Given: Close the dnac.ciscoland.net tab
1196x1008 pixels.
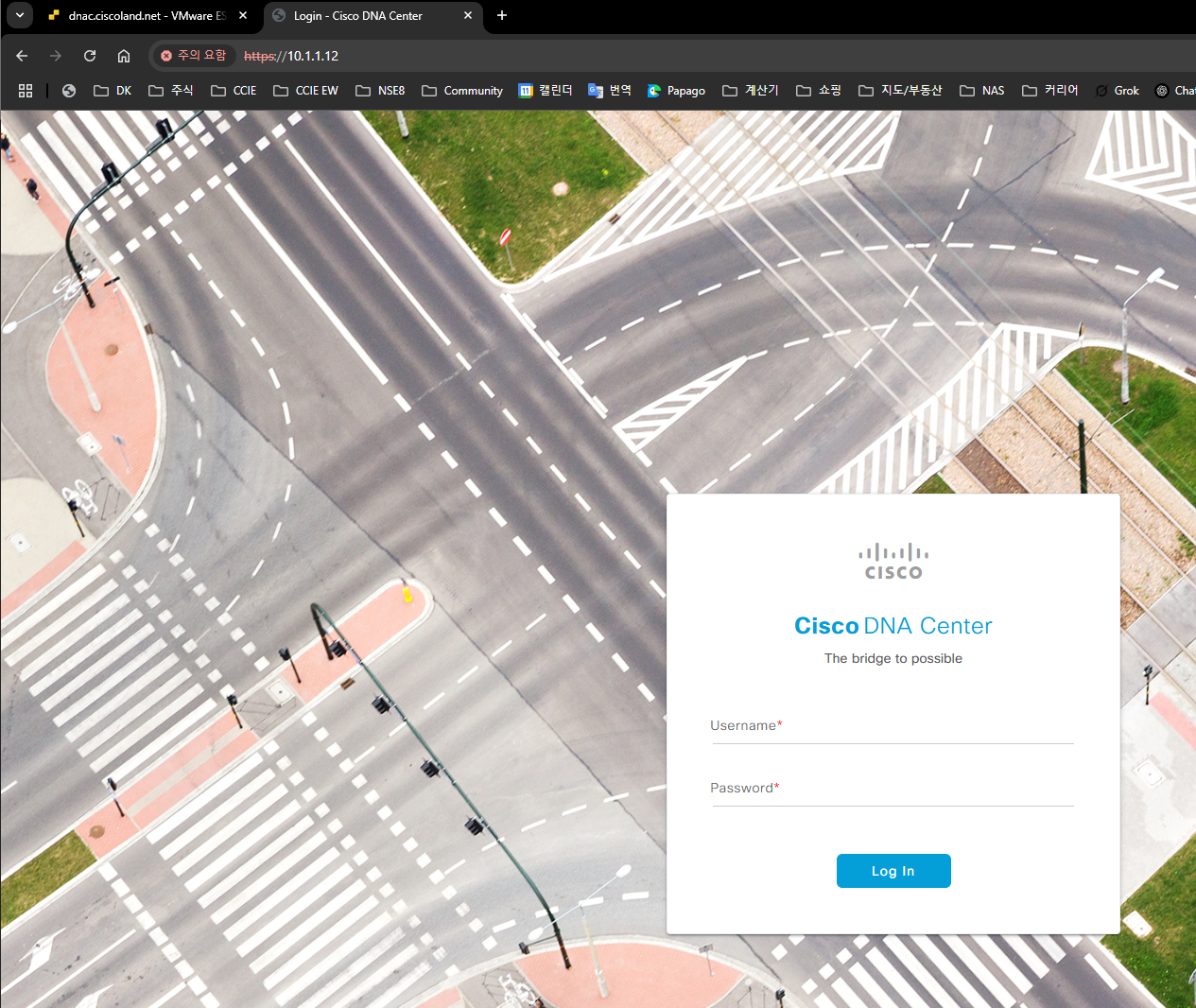Looking at the screenshot, I should tap(243, 16).
